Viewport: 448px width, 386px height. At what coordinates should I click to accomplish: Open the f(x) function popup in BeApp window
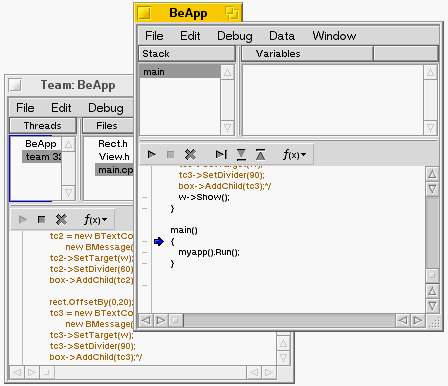point(295,155)
